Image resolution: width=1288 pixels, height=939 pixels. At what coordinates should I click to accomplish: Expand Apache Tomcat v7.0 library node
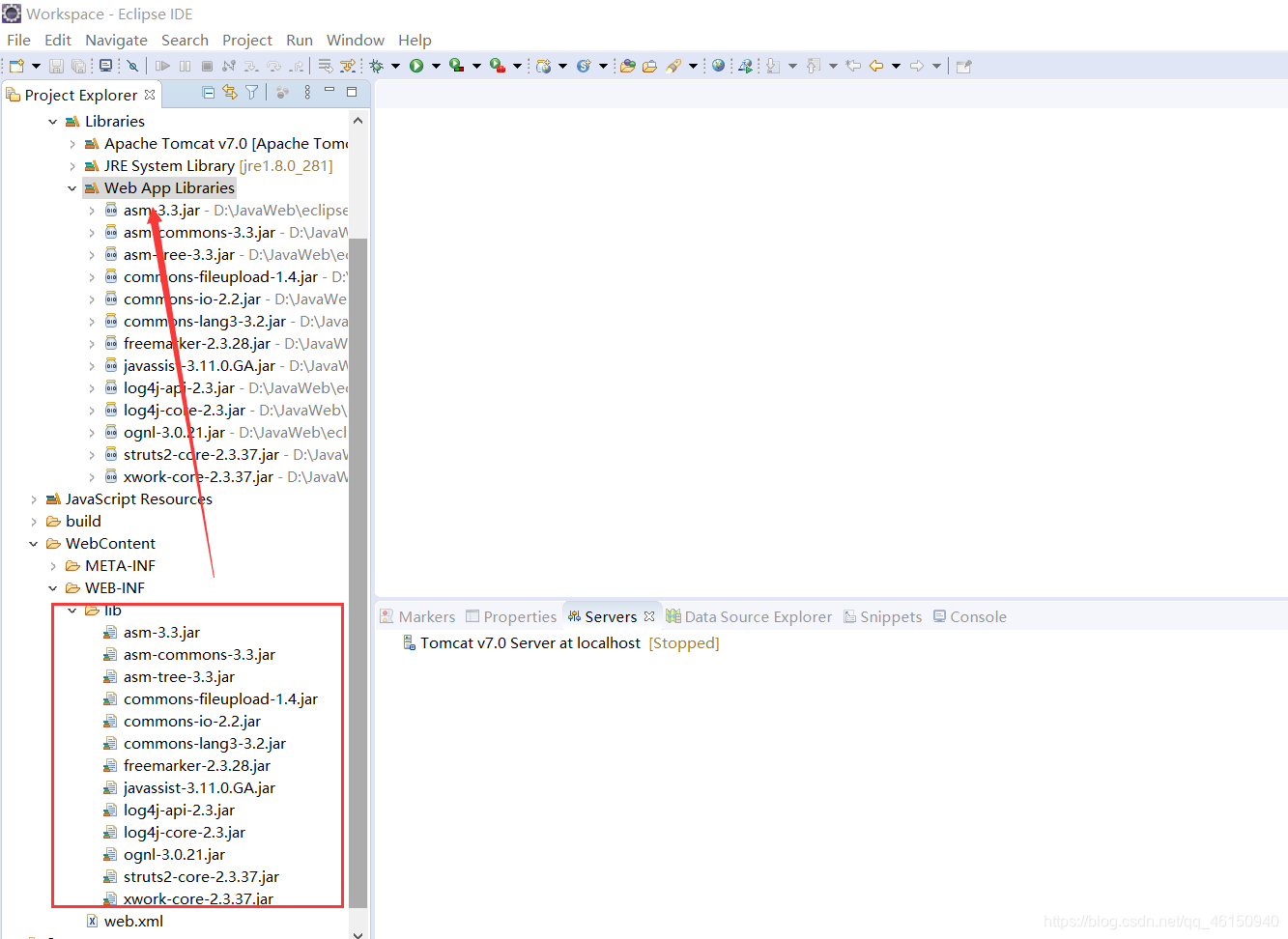72,144
